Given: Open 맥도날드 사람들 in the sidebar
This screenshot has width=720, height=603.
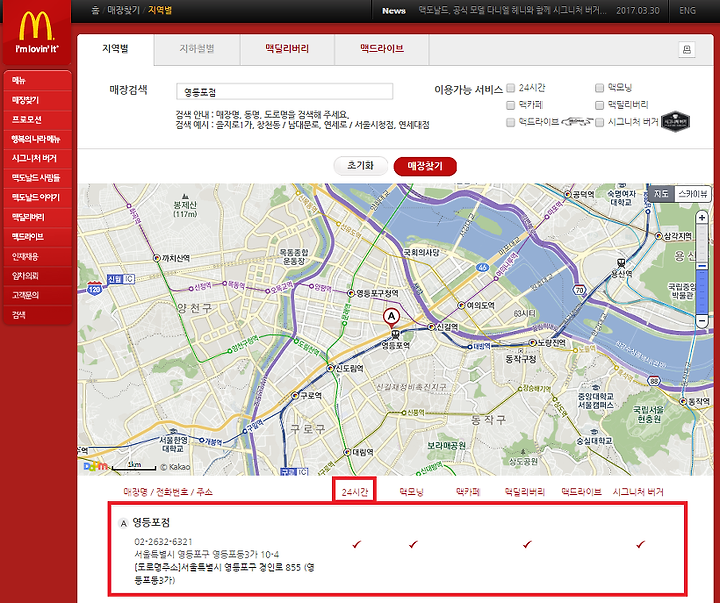Looking at the screenshot, I should click(38, 178).
